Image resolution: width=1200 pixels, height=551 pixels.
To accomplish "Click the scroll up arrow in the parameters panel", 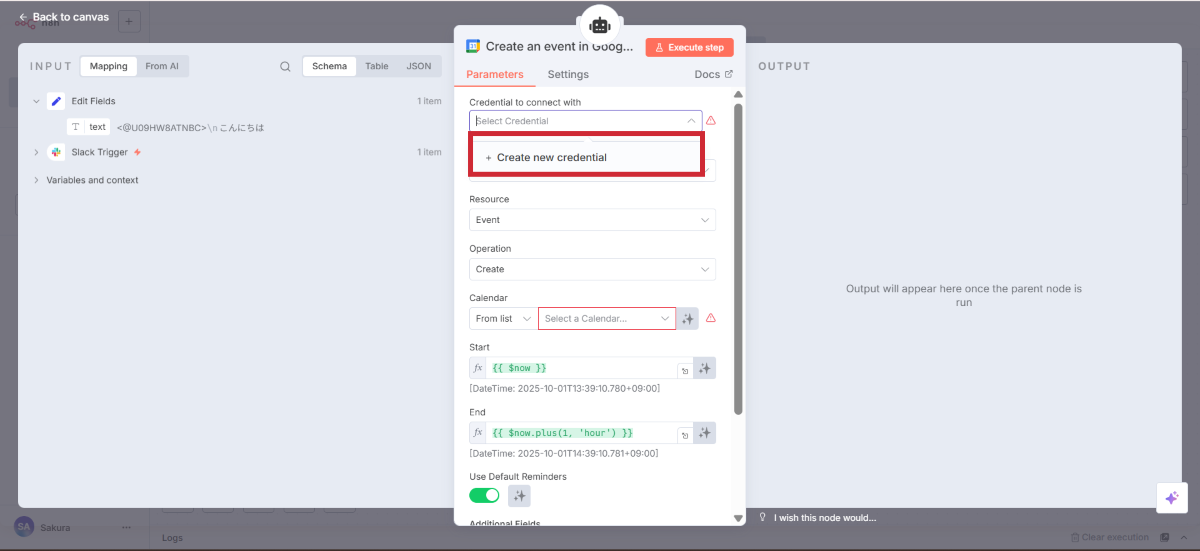I will click(738, 94).
